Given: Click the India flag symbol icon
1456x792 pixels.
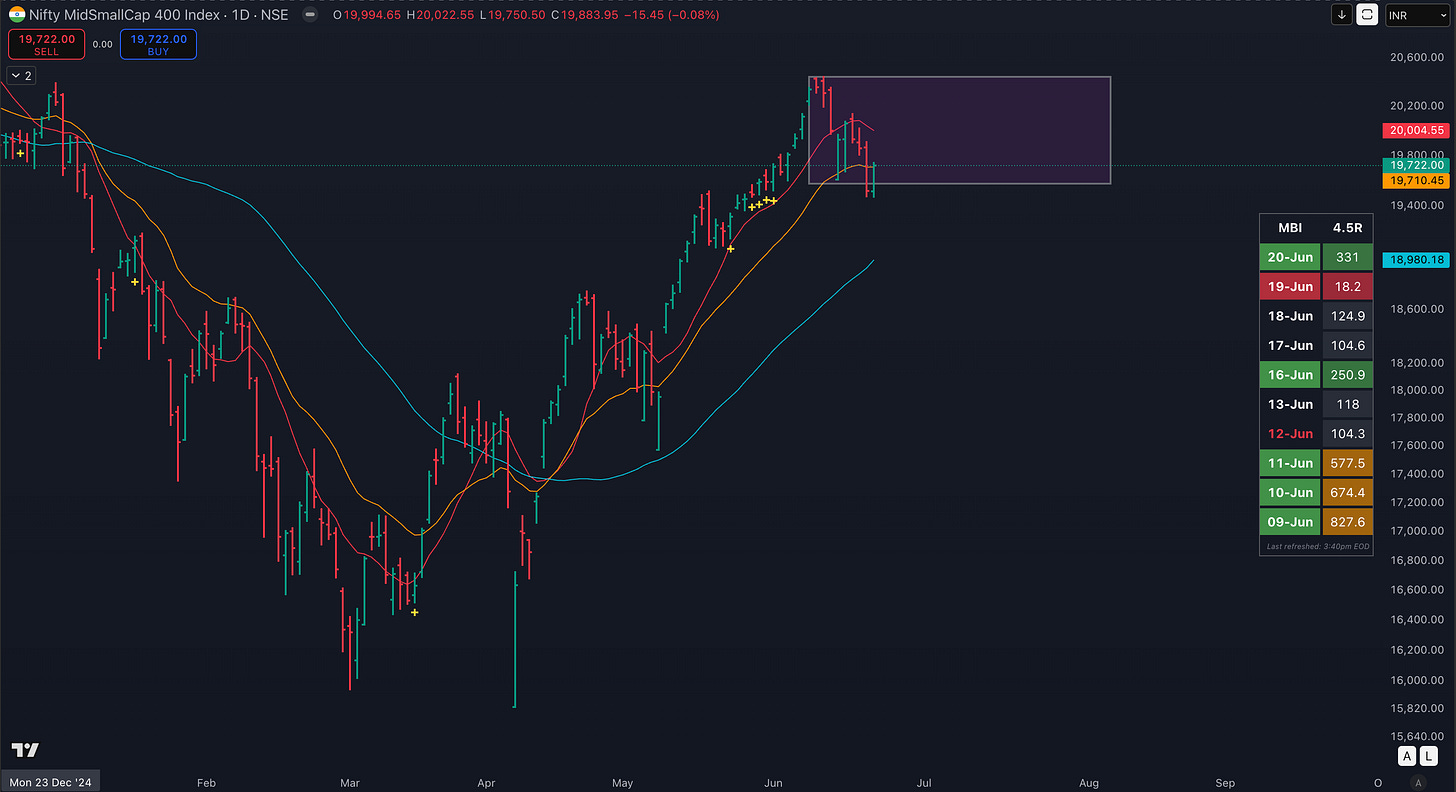Looking at the screenshot, I should 16,14.
